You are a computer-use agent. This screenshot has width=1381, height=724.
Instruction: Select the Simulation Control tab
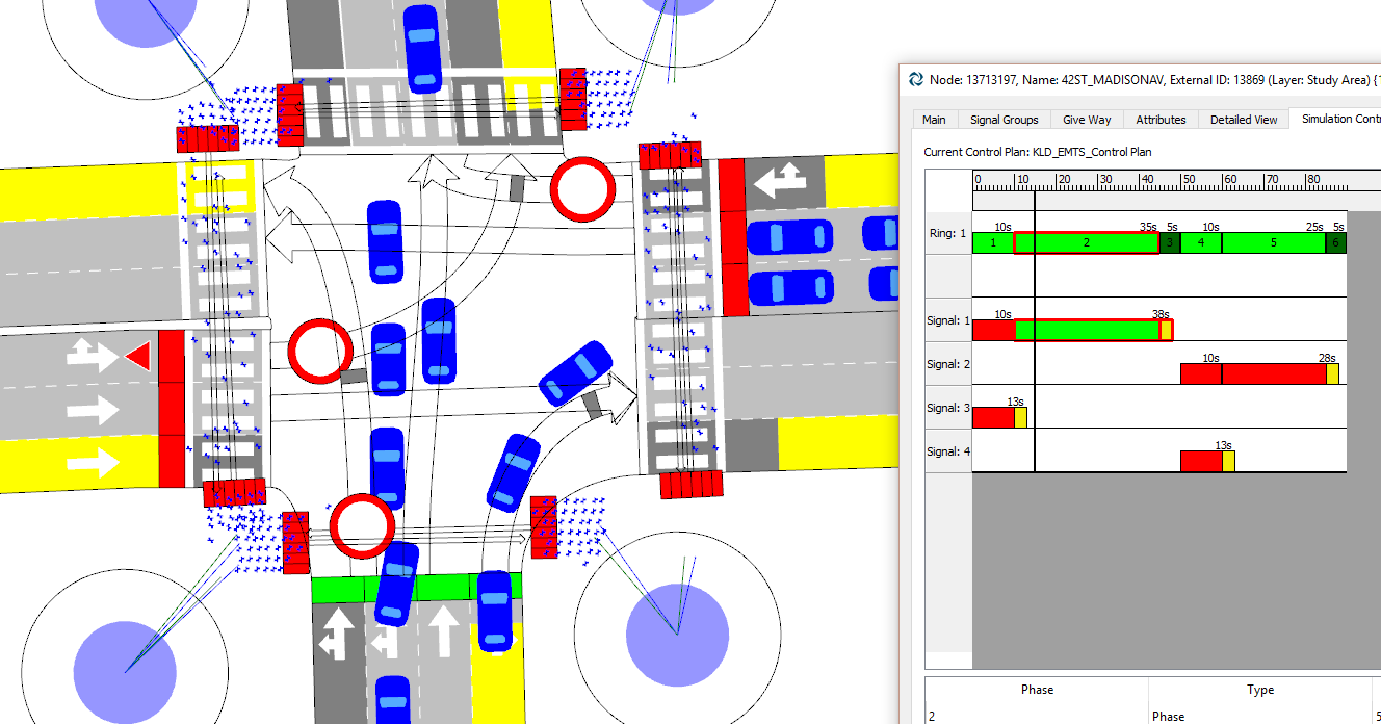tap(1338, 119)
